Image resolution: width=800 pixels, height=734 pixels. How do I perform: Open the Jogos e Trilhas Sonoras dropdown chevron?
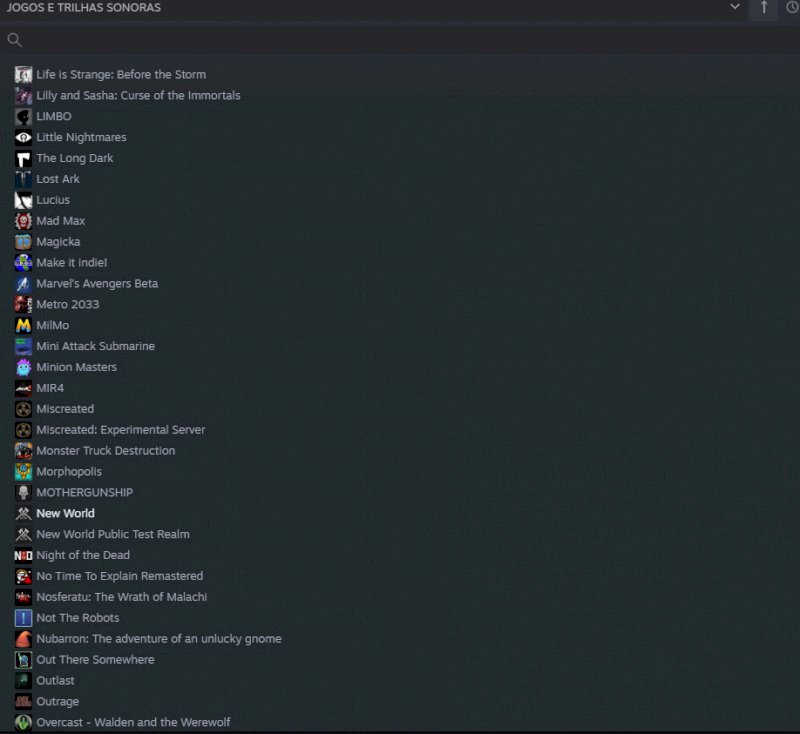(x=736, y=7)
